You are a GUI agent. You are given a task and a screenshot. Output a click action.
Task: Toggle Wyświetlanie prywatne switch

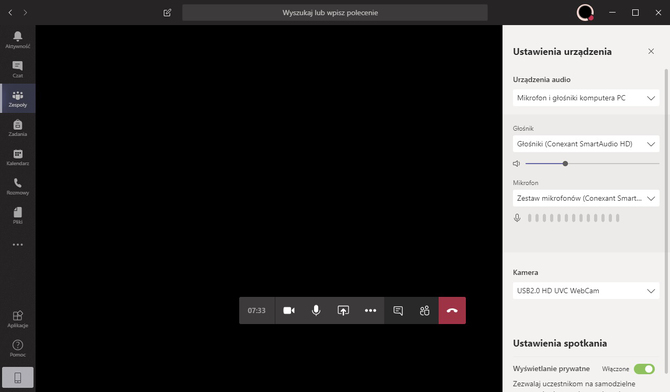pyautogui.click(x=644, y=368)
